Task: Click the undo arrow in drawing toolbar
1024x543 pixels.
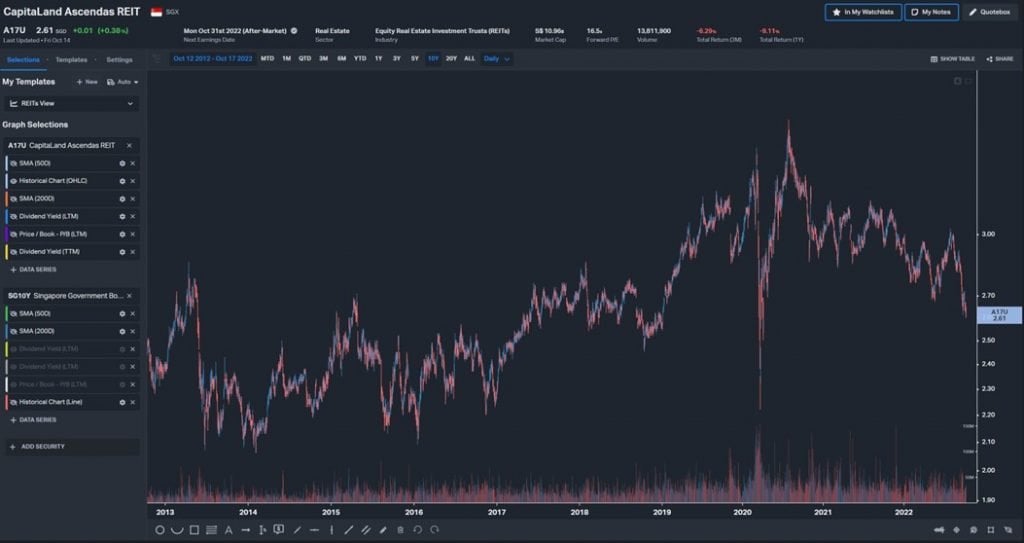Action: (417, 530)
